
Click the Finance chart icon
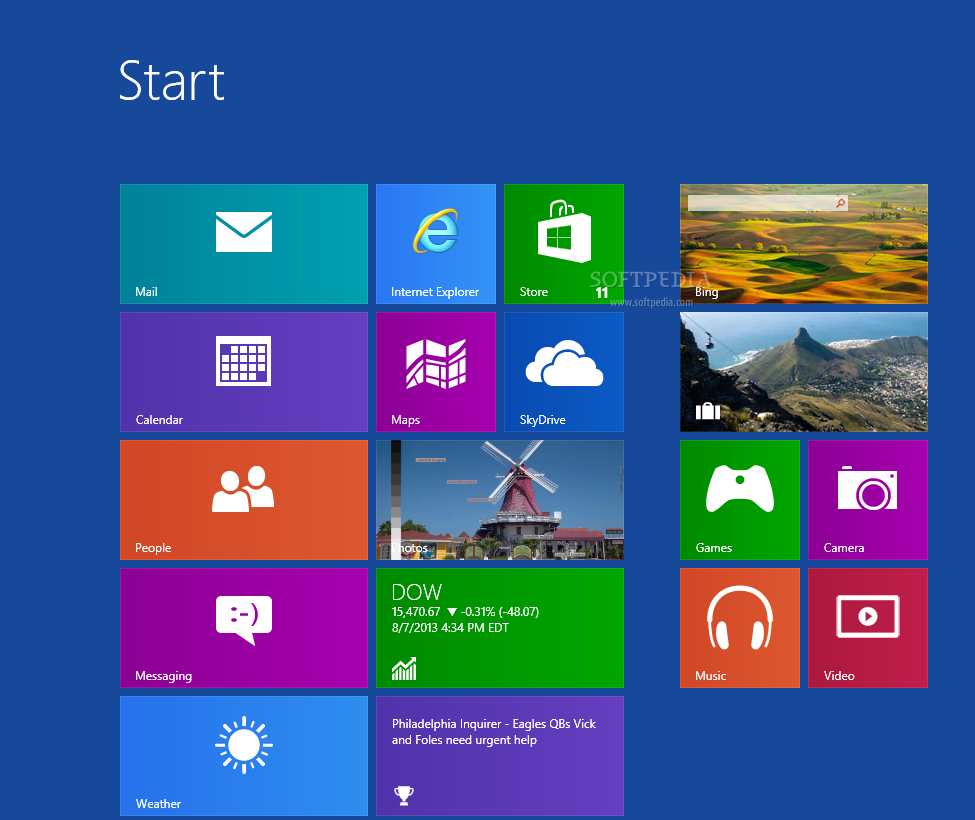(x=404, y=669)
